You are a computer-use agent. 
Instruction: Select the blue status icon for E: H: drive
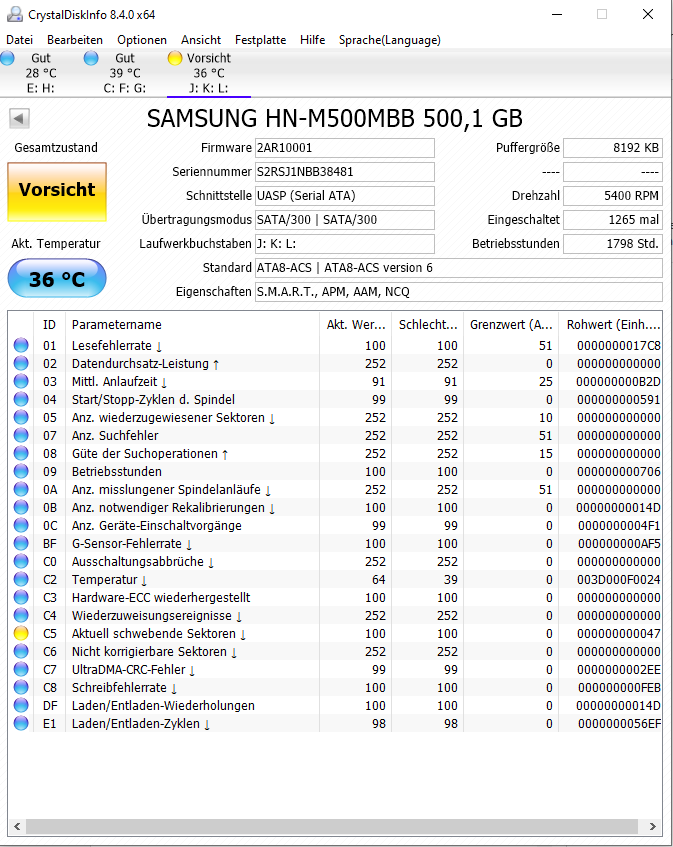point(8,58)
